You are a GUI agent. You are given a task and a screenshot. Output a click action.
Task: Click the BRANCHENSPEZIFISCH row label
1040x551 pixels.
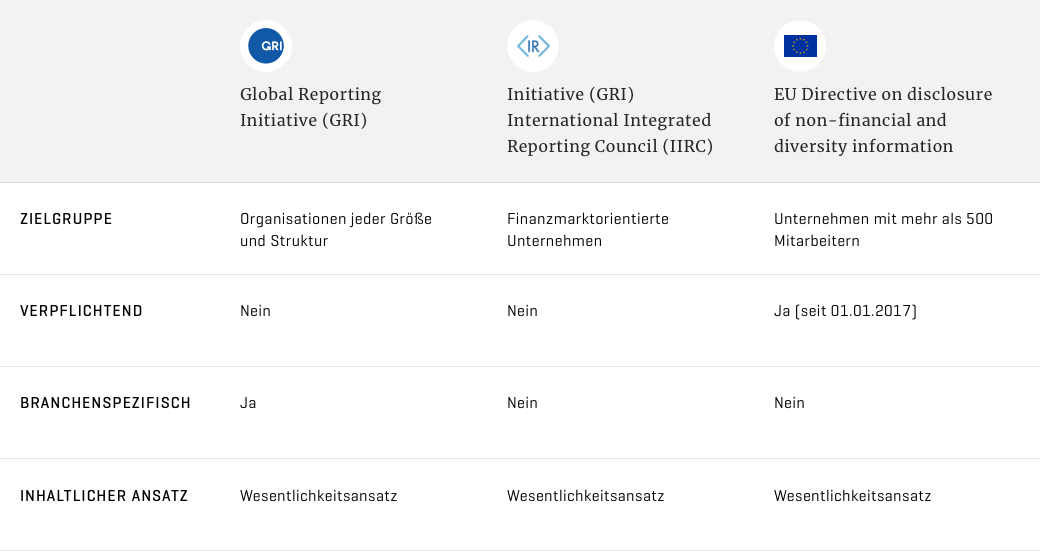(105, 403)
